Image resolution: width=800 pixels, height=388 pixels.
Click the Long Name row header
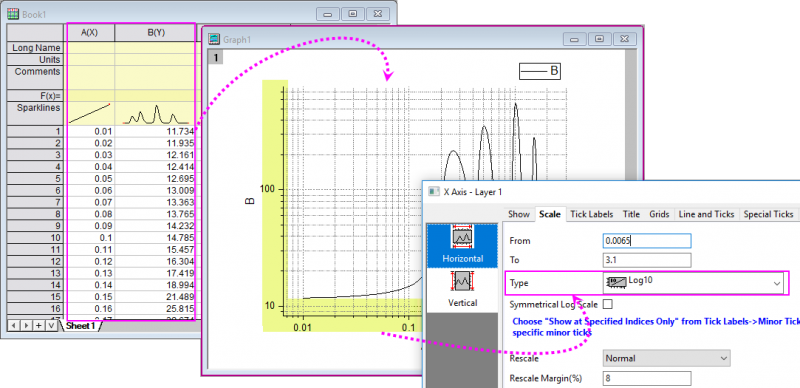click(35, 47)
